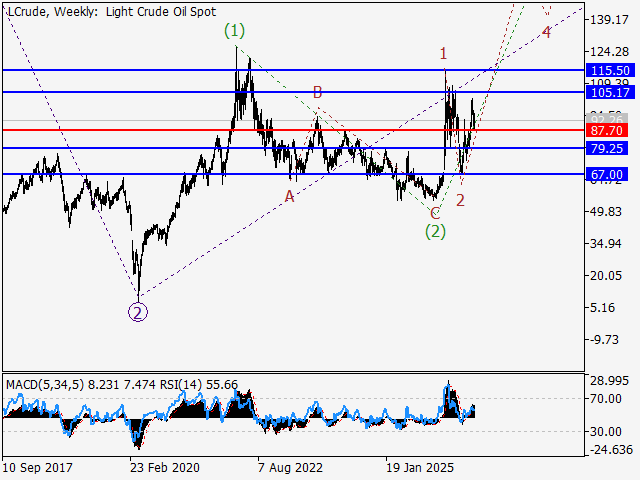Click the 105.17 blue price label
Image resolution: width=640 pixels, height=480 pixels.
[610, 92]
